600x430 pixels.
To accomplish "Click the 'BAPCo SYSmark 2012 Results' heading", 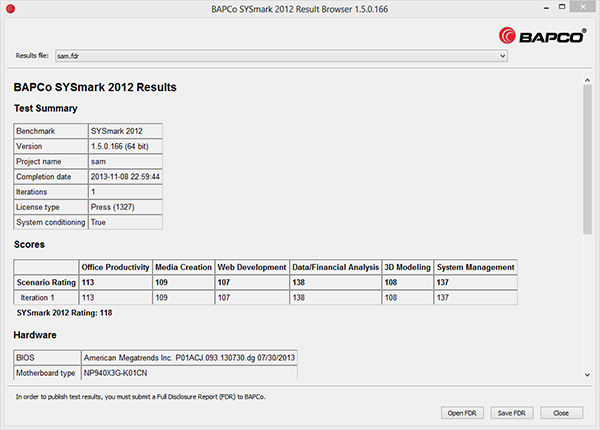I will coord(95,87).
